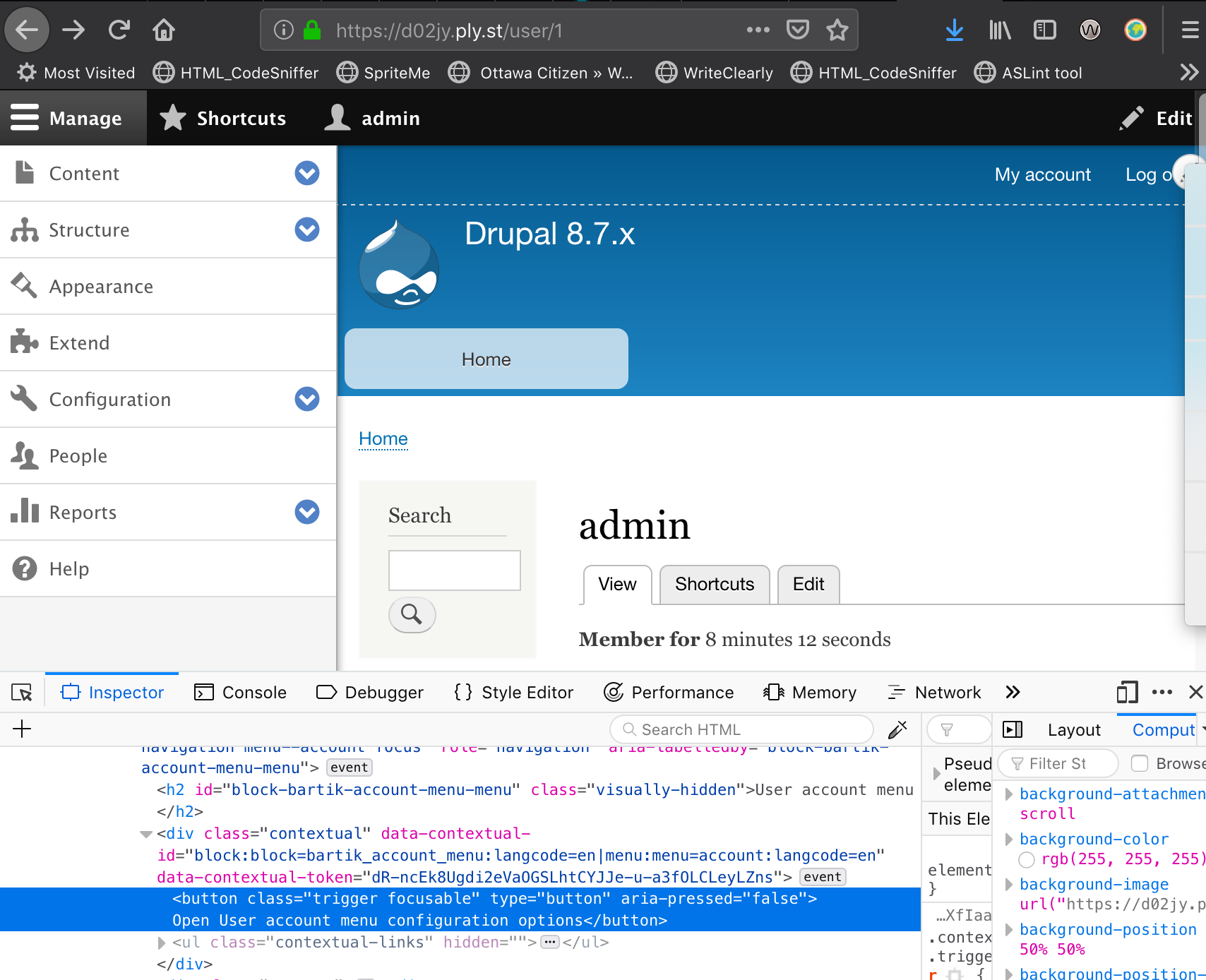Submit search with the magnifier button

point(412,615)
